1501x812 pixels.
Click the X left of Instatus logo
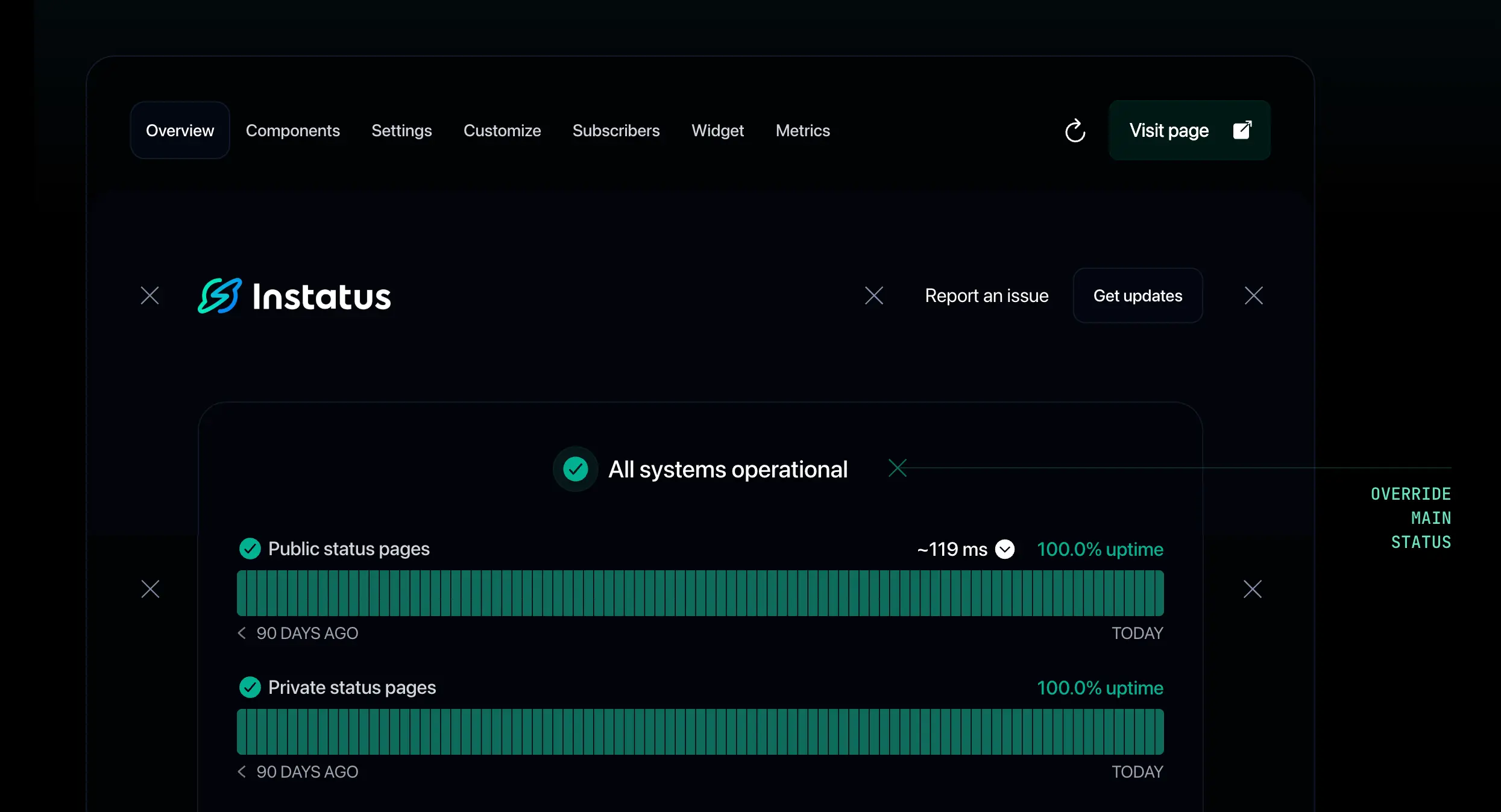149,295
